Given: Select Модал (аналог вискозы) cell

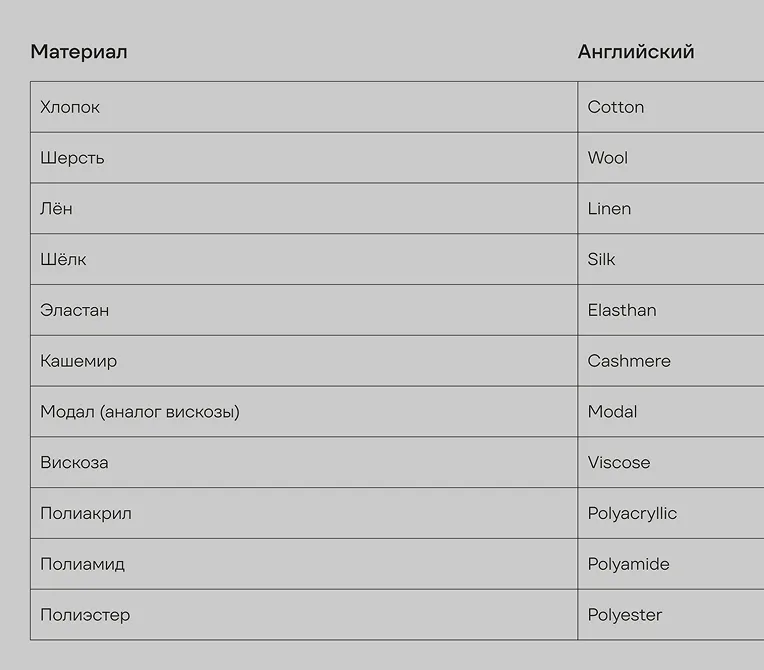Looking at the screenshot, I should (304, 411).
